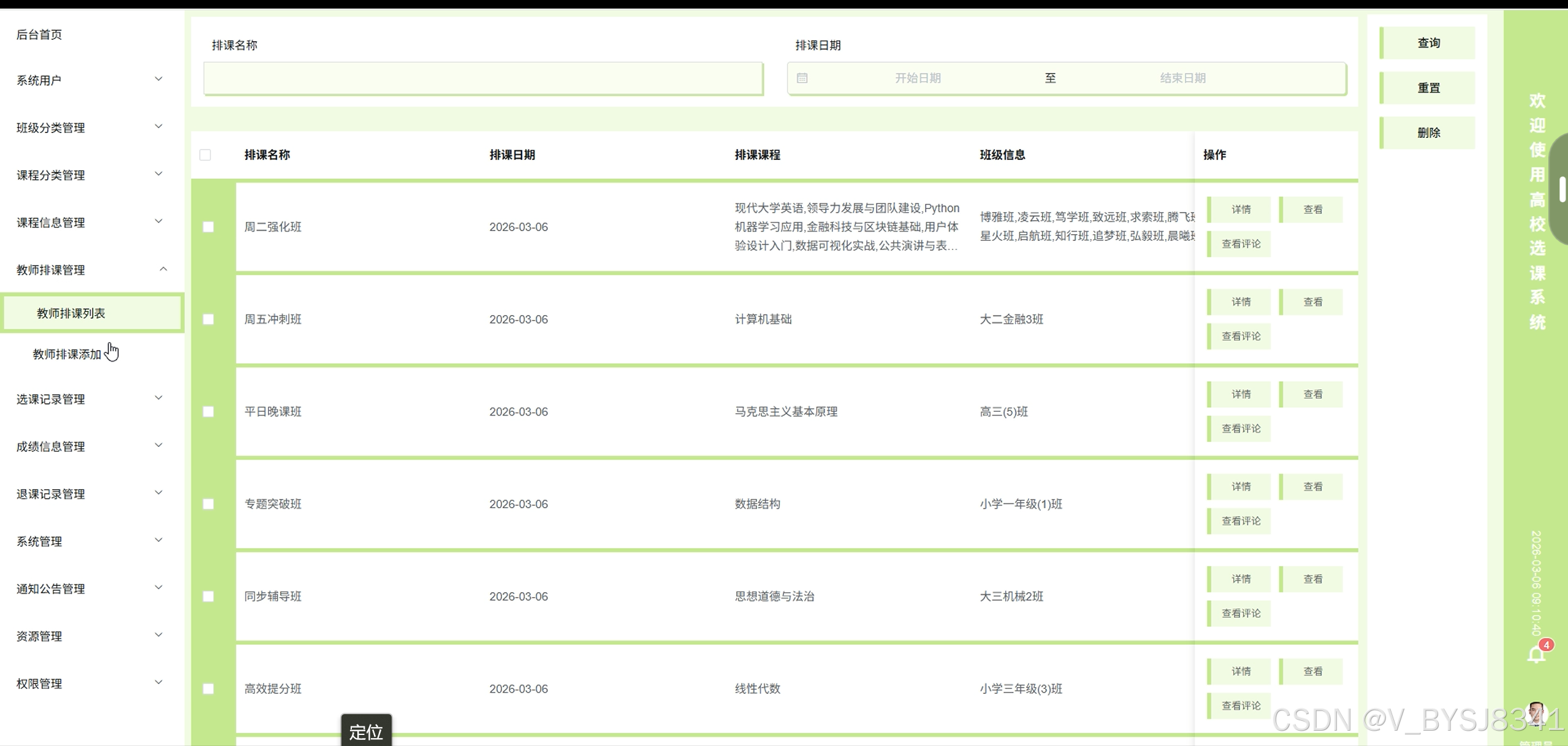Click 查看评论 for 周五冲刺班
Image resolution: width=1568 pixels, height=746 pixels.
pos(1239,337)
